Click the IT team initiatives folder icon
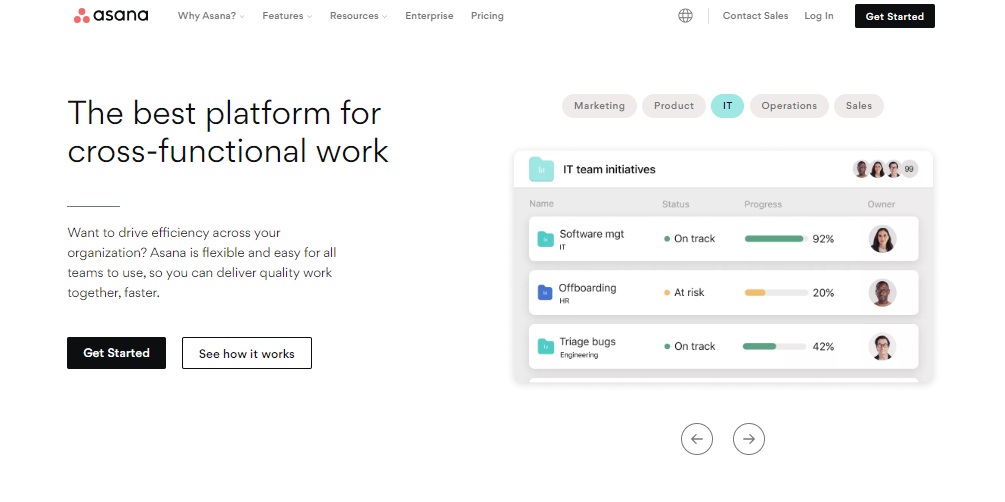1005x502 pixels. (x=542, y=169)
